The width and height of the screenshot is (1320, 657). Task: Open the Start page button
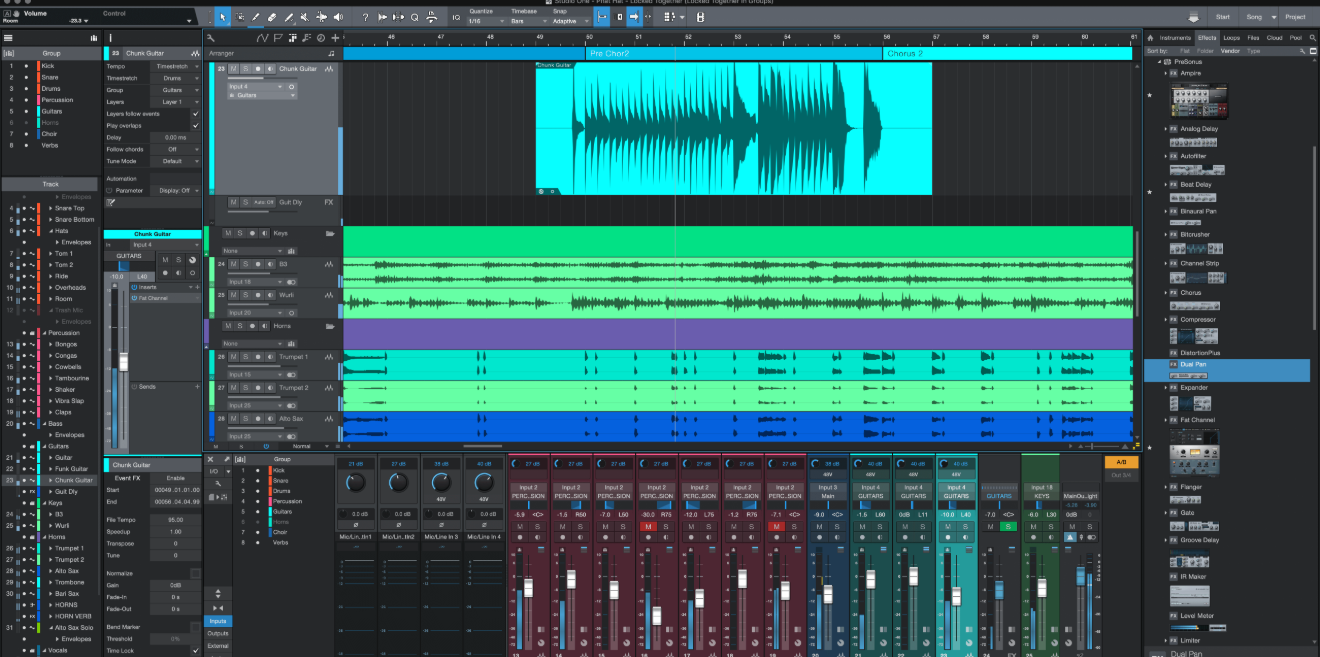(1223, 17)
